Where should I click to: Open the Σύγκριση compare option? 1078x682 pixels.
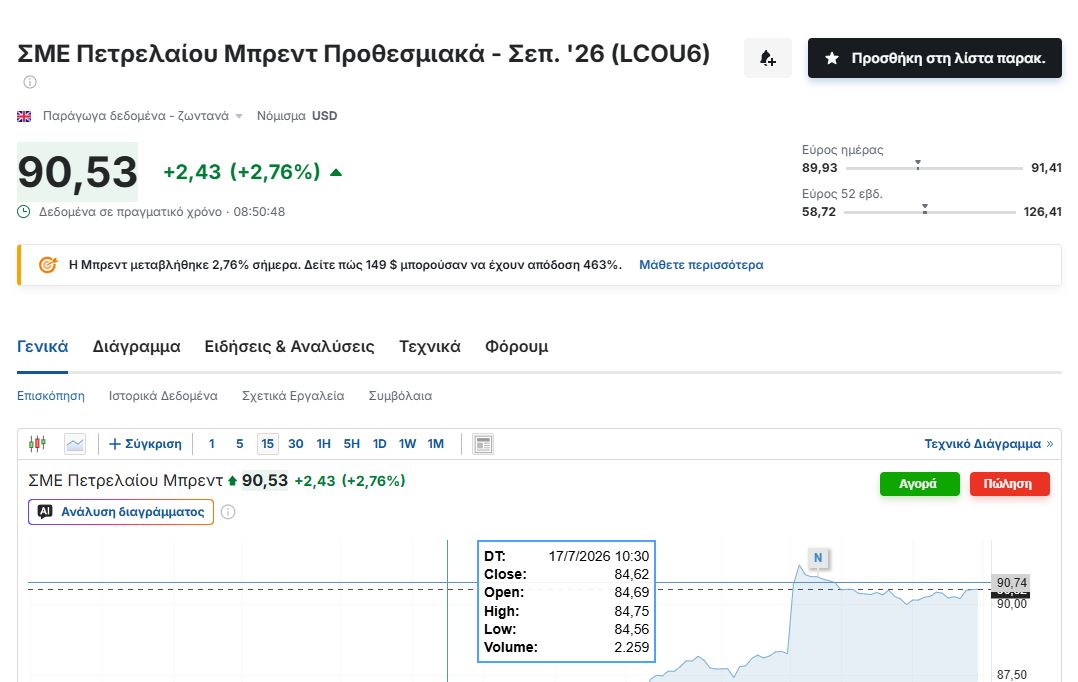pyautogui.click(x=145, y=444)
